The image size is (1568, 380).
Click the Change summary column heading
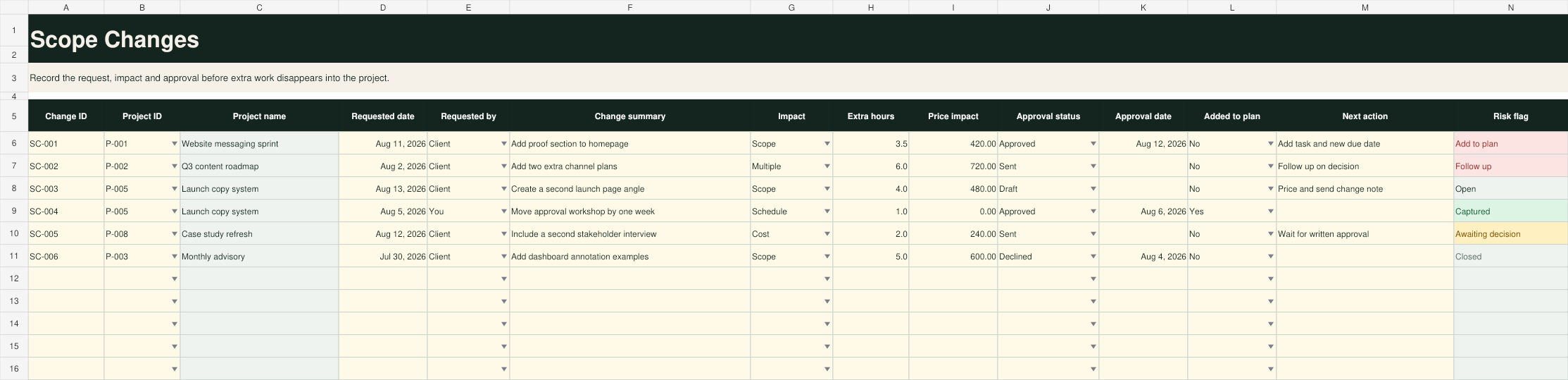630,116
